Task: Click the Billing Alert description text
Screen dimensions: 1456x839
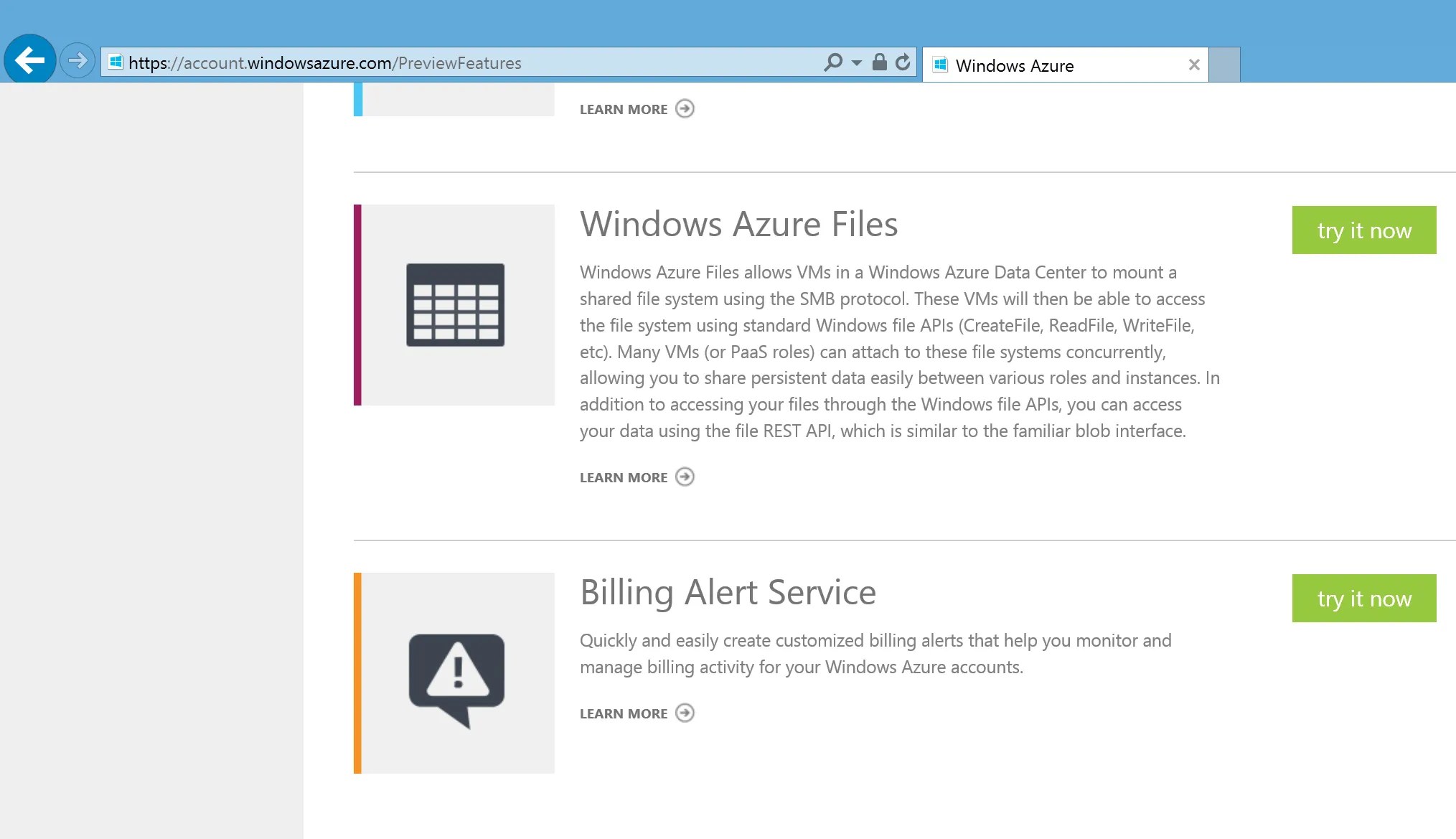Action: [875, 654]
